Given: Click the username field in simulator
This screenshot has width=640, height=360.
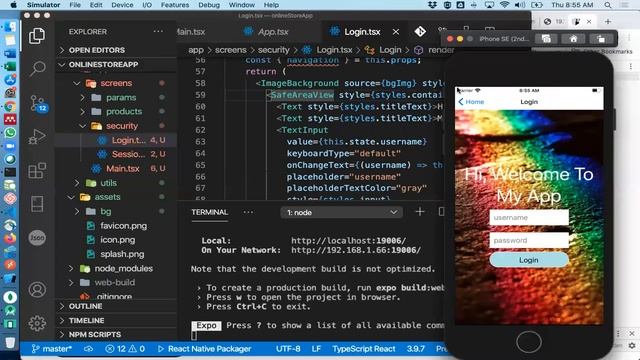Looking at the screenshot, I should tap(529, 218).
